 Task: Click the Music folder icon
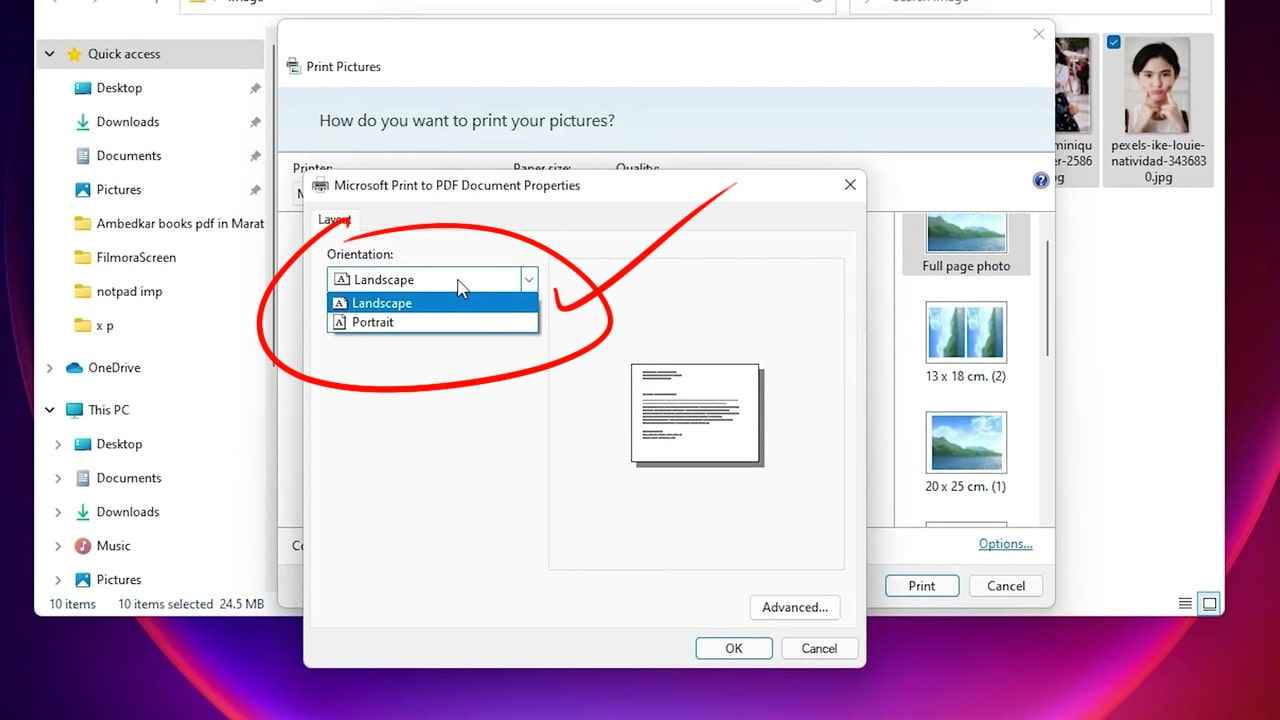83,546
